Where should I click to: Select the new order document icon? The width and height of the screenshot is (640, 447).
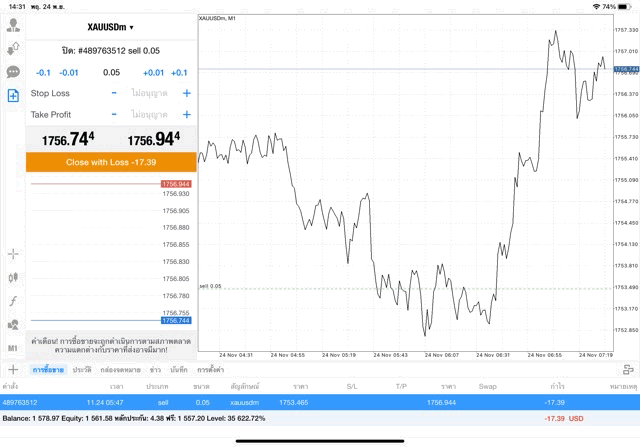(13, 96)
